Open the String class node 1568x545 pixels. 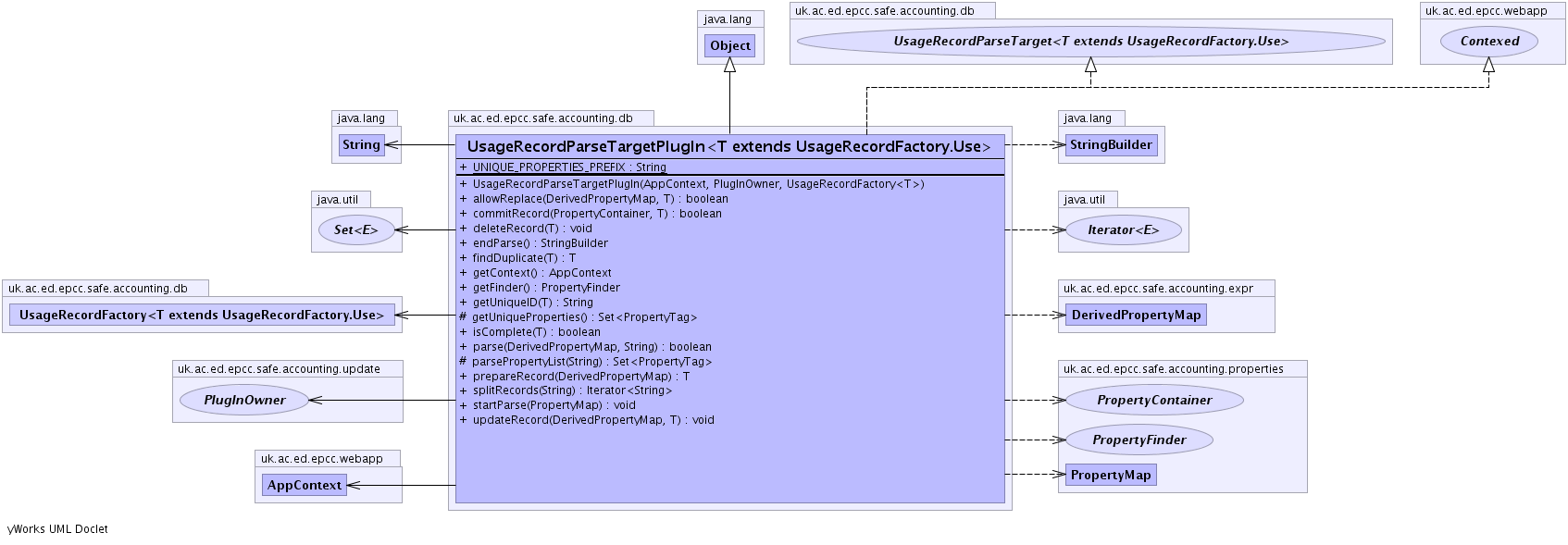click(x=361, y=145)
